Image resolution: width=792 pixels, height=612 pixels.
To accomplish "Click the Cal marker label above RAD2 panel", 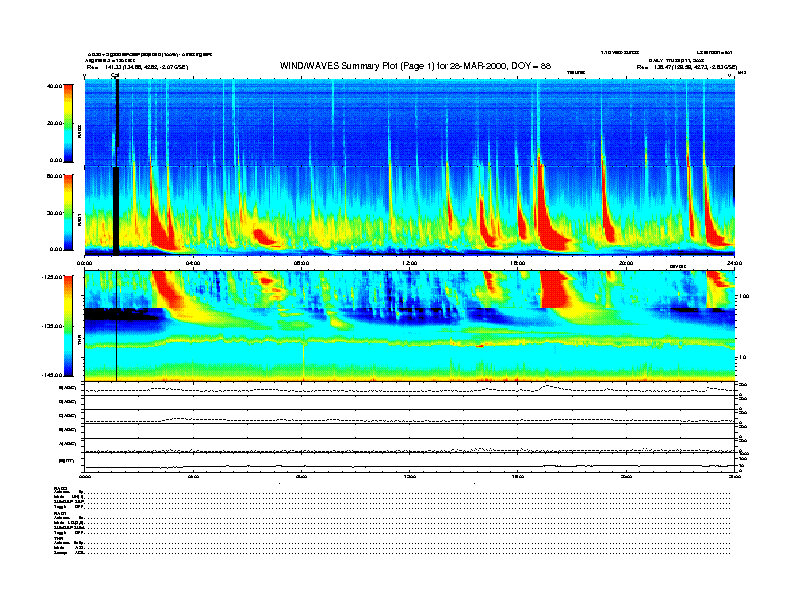I will 115,76.
